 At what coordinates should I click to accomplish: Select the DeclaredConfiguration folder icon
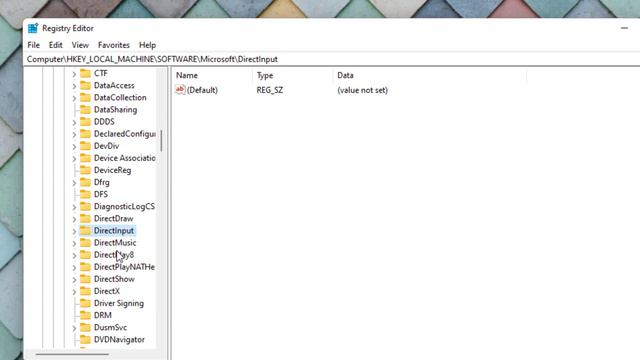(85, 133)
